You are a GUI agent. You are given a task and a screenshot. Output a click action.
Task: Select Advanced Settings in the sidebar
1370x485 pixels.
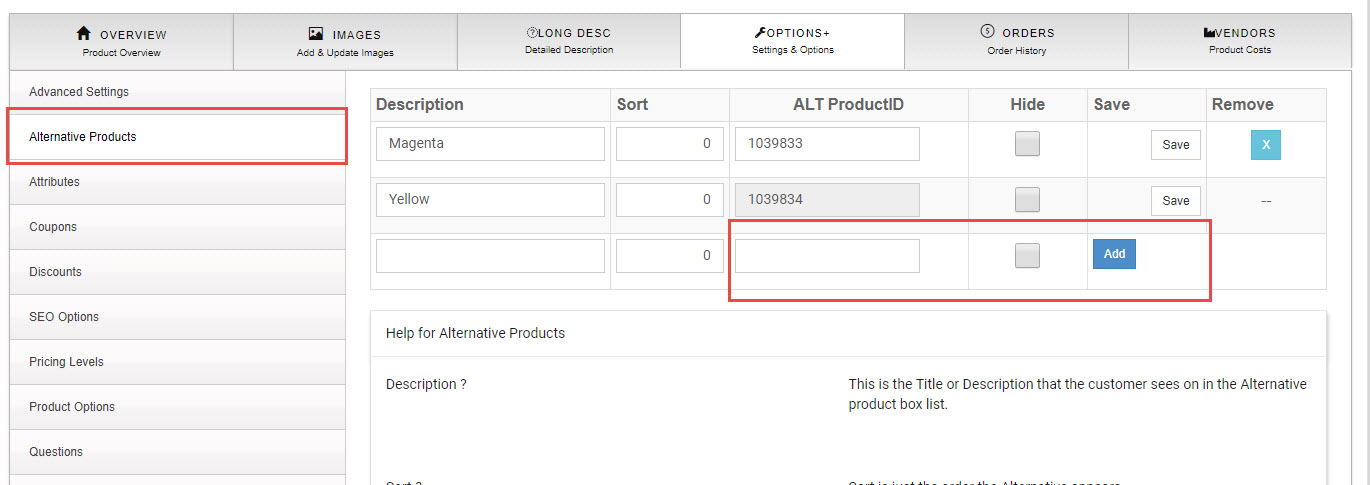(x=79, y=92)
